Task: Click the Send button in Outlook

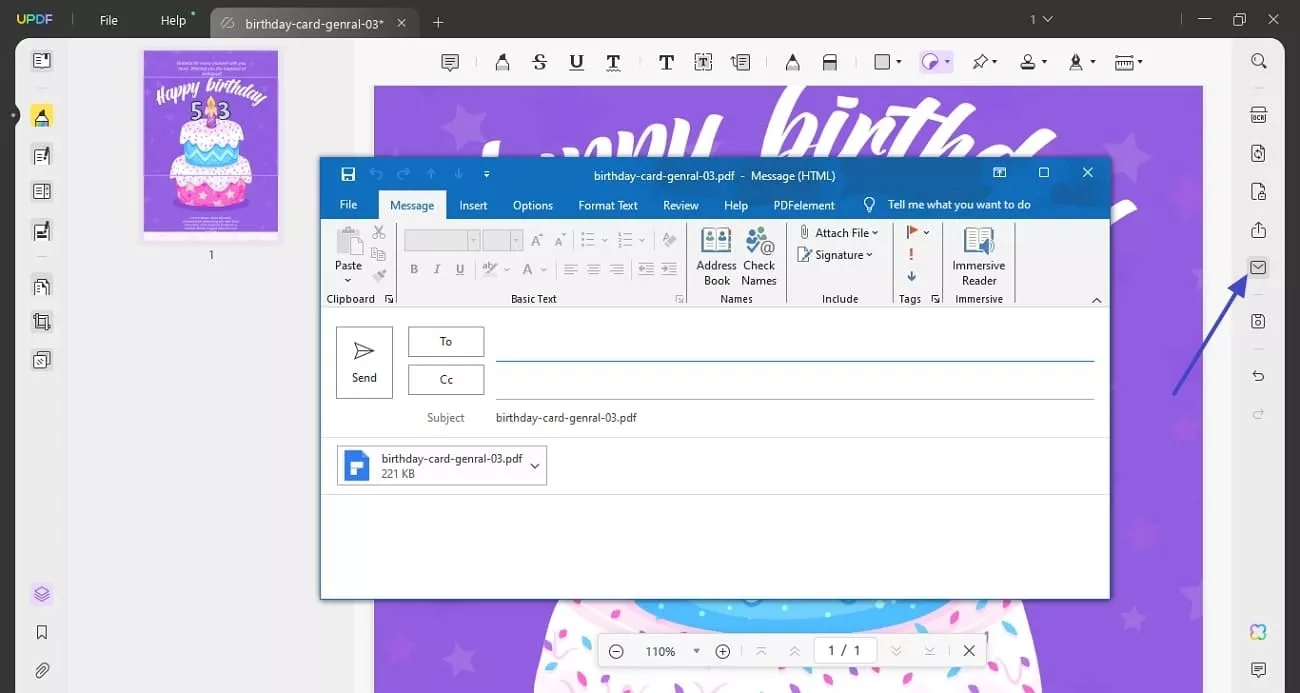Action: [x=364, y=362]
